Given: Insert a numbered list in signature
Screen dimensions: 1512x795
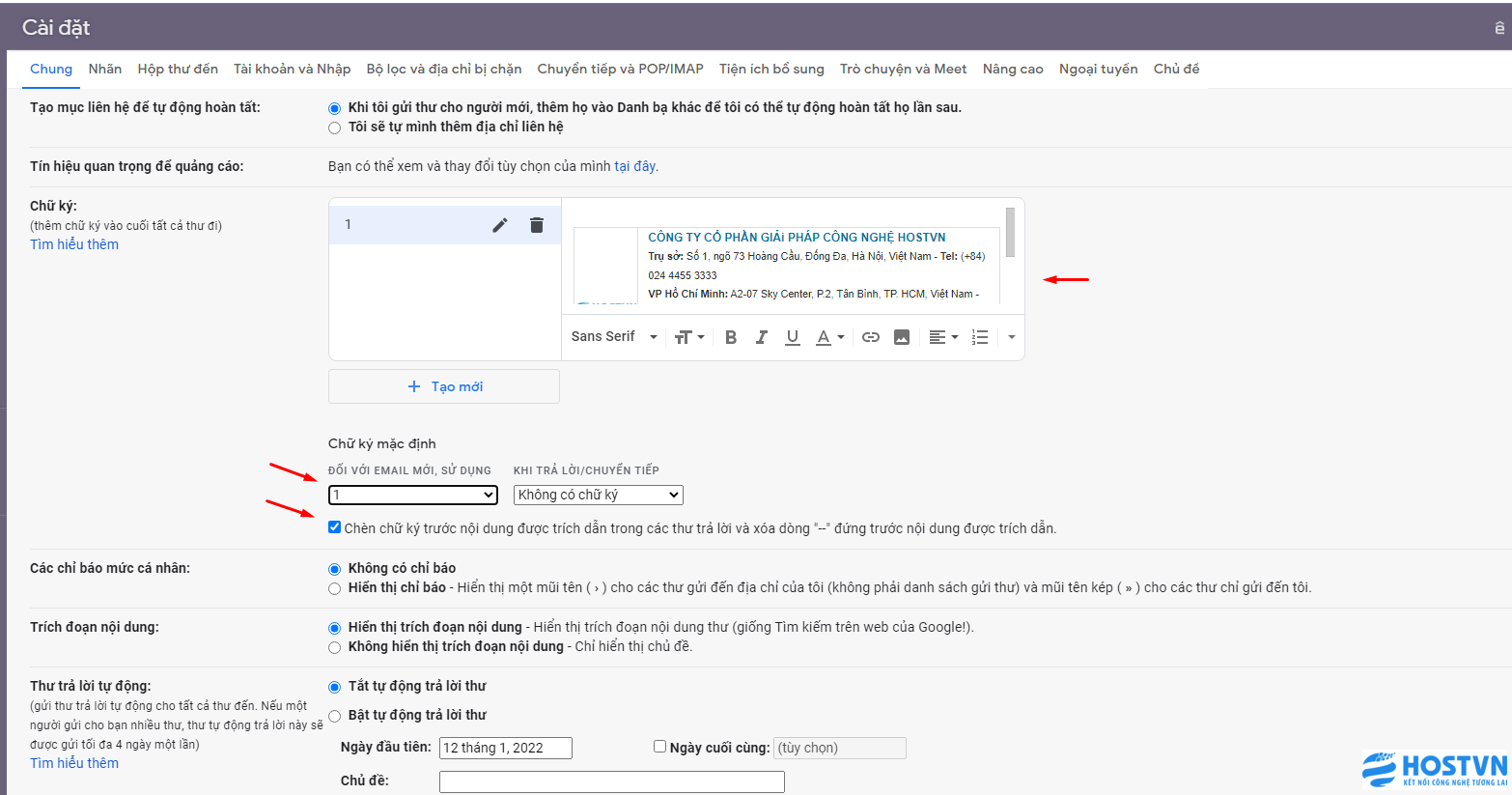Looking at the screenshot, I should (980, 337).
